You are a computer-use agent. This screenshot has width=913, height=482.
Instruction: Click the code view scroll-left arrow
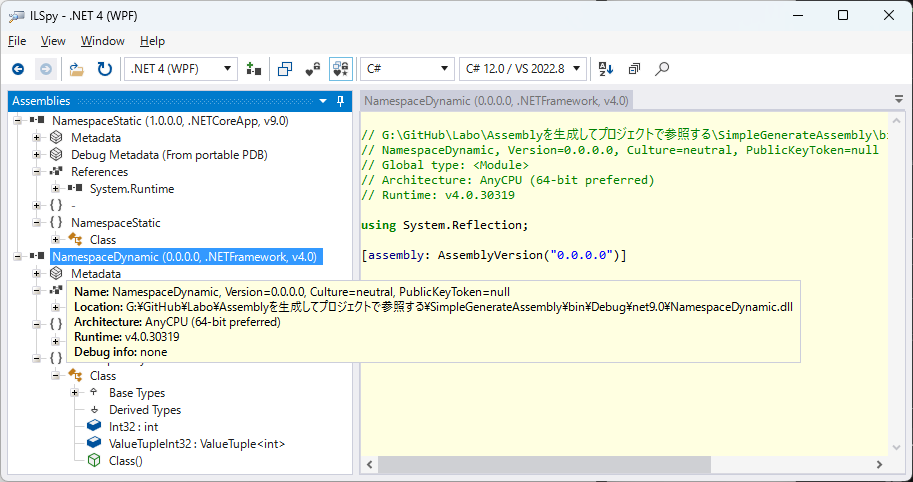click(369, 465)
